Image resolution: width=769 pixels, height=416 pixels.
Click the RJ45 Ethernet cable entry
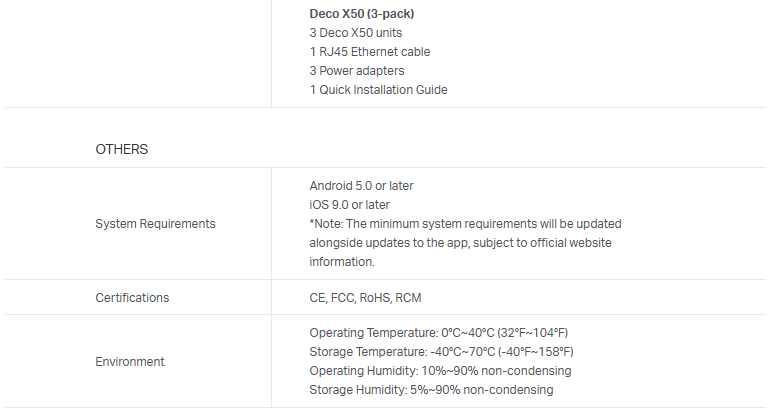(x=370, y=52)
